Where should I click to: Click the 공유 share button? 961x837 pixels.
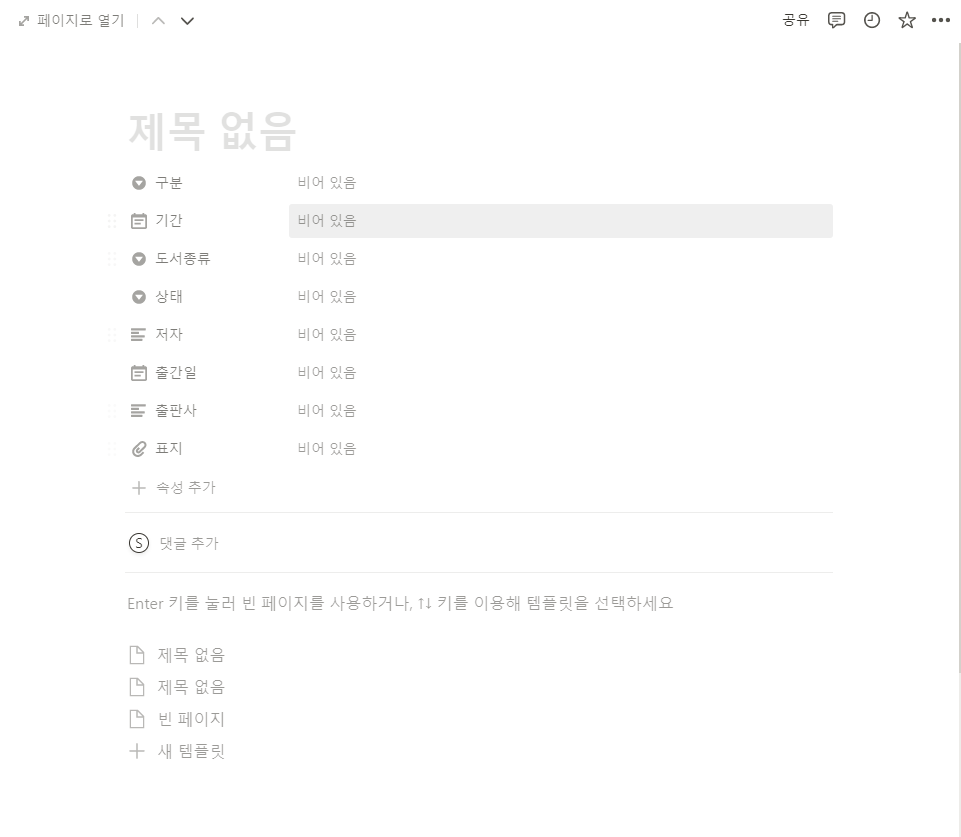[796, 20]
